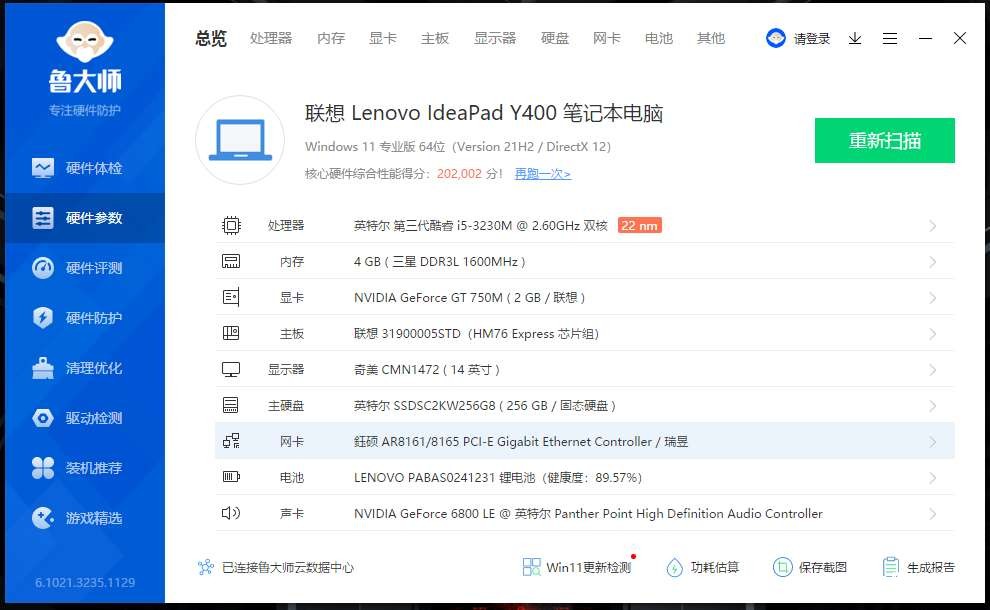Click the 22 nm badge
Screen dimensions: 990x610
(640, 225)
